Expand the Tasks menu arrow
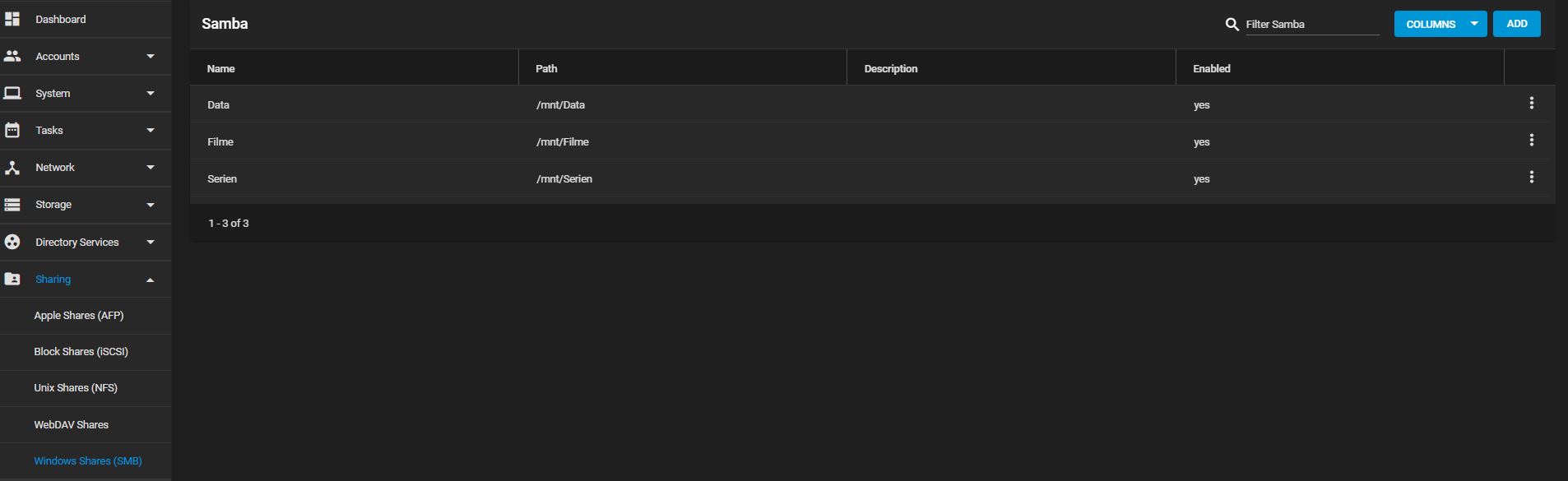The image size is (1568, 481). (151, 130)
